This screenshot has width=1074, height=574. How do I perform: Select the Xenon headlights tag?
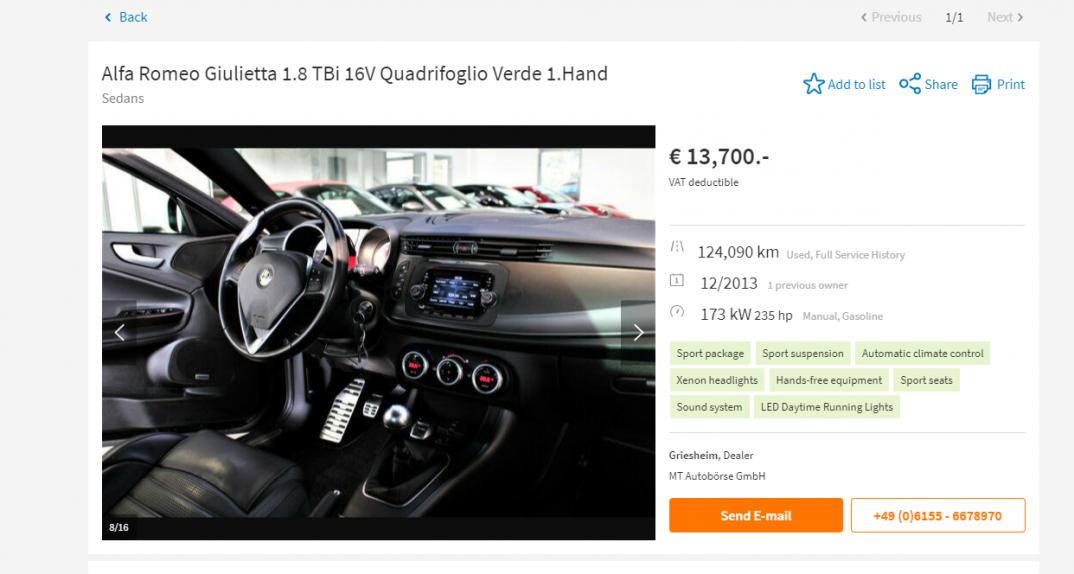717,380
